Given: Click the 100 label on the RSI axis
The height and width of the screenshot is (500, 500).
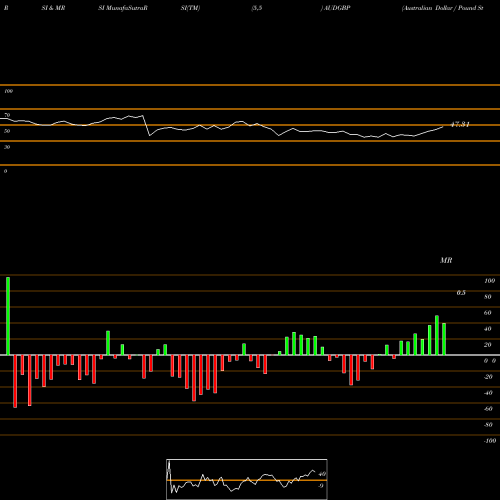Looking at the screenshot, I should click(9, 91).
